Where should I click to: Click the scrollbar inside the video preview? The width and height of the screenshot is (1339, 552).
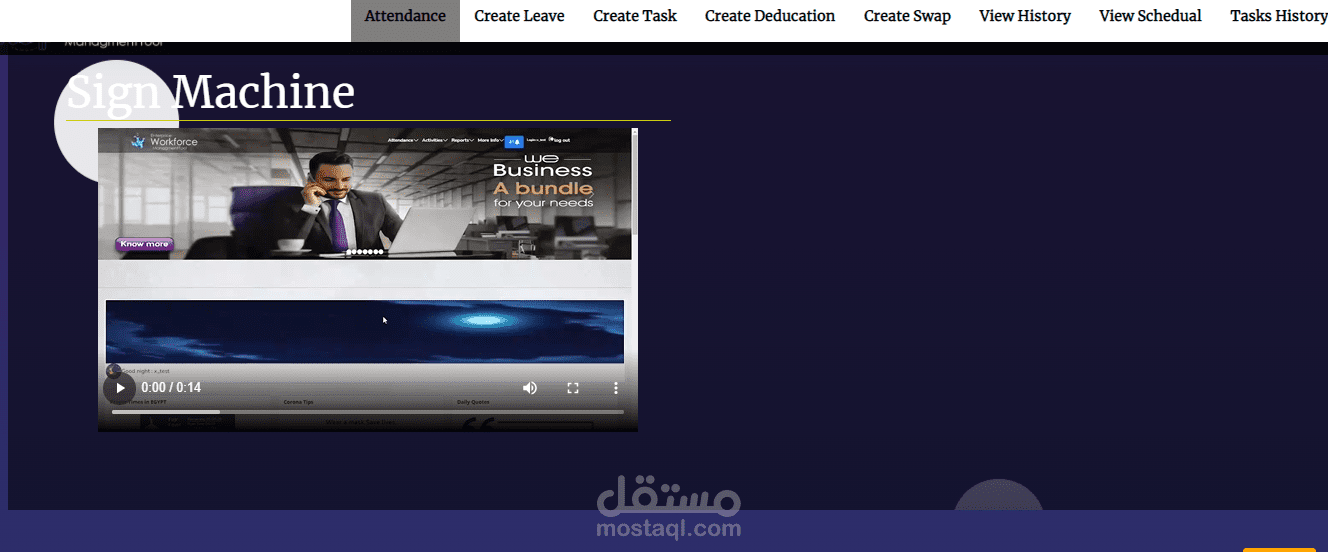634,181
